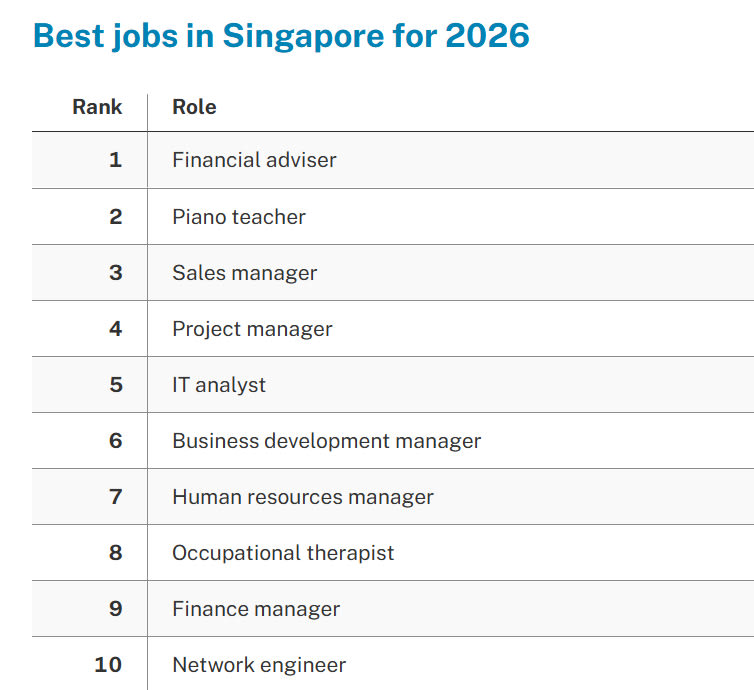Select the IT analyst entry
The image size is (754, 690).
click(219, 385)
